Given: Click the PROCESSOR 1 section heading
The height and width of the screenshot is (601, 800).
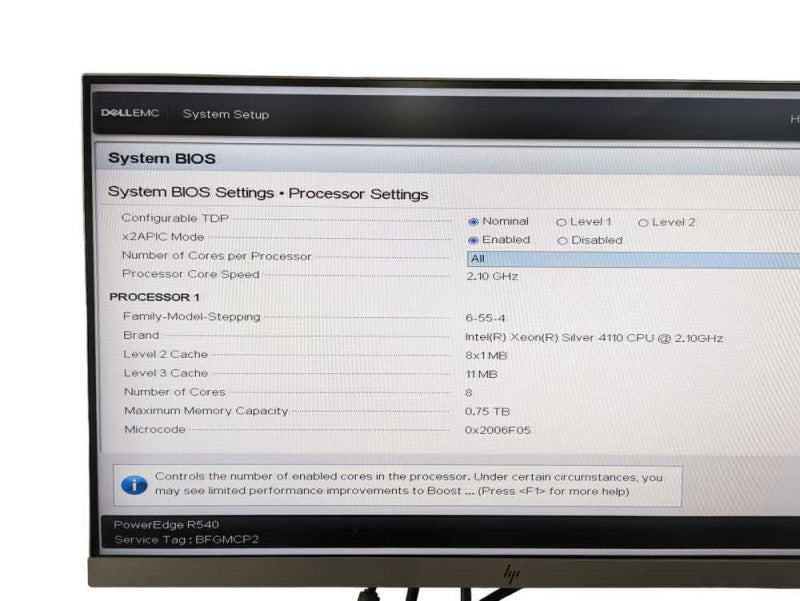Looking at the screenshot, I should pos(154,297).
